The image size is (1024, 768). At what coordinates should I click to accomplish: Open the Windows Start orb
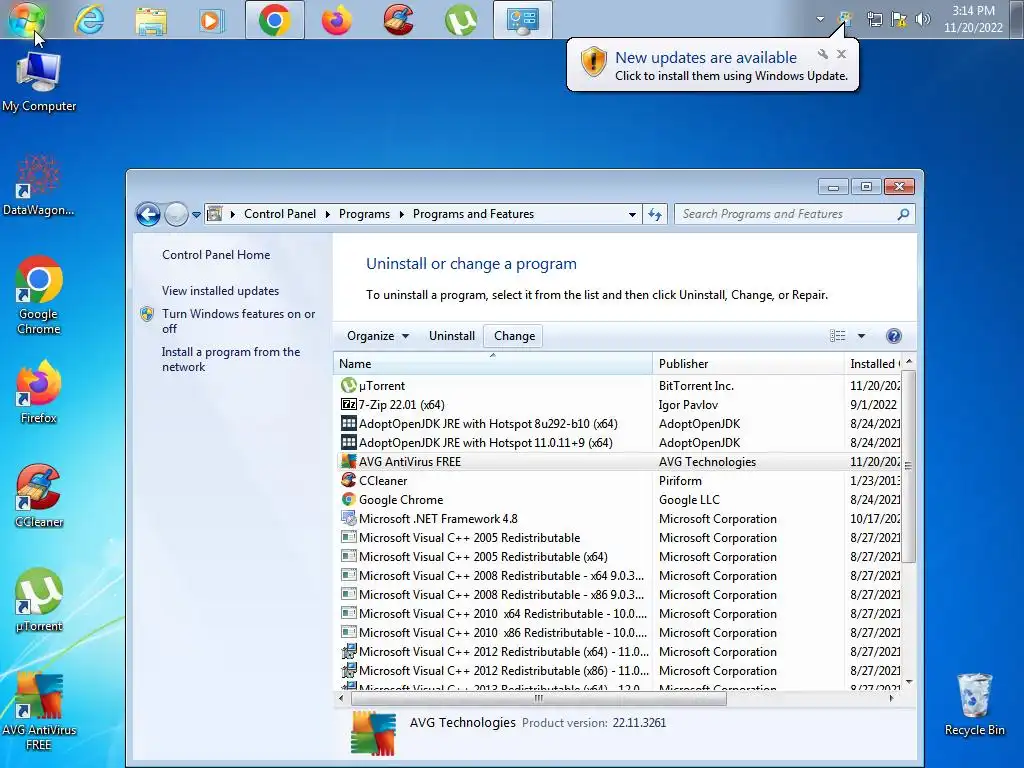(25, 19)
